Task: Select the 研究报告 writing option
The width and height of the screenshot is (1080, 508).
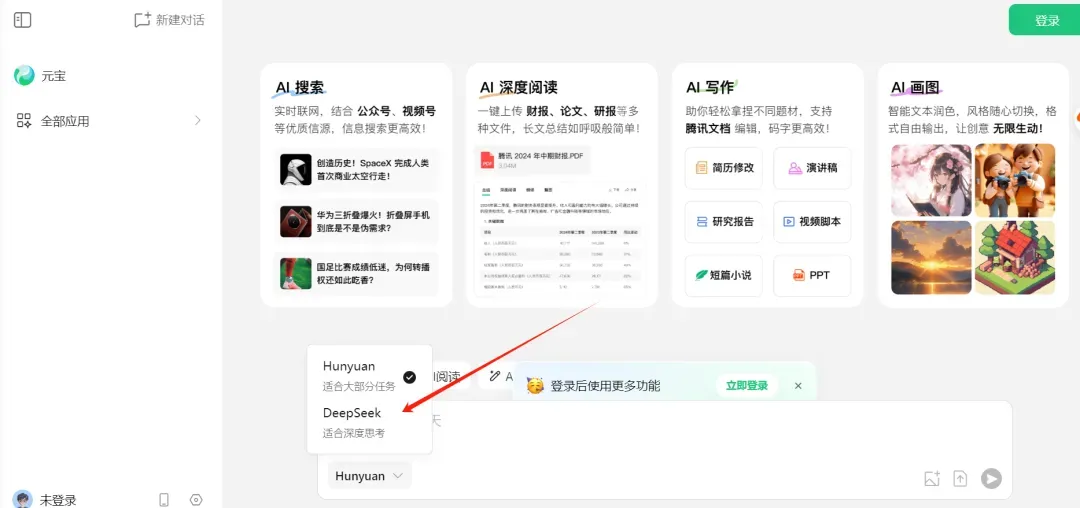Action: [724, 222]
